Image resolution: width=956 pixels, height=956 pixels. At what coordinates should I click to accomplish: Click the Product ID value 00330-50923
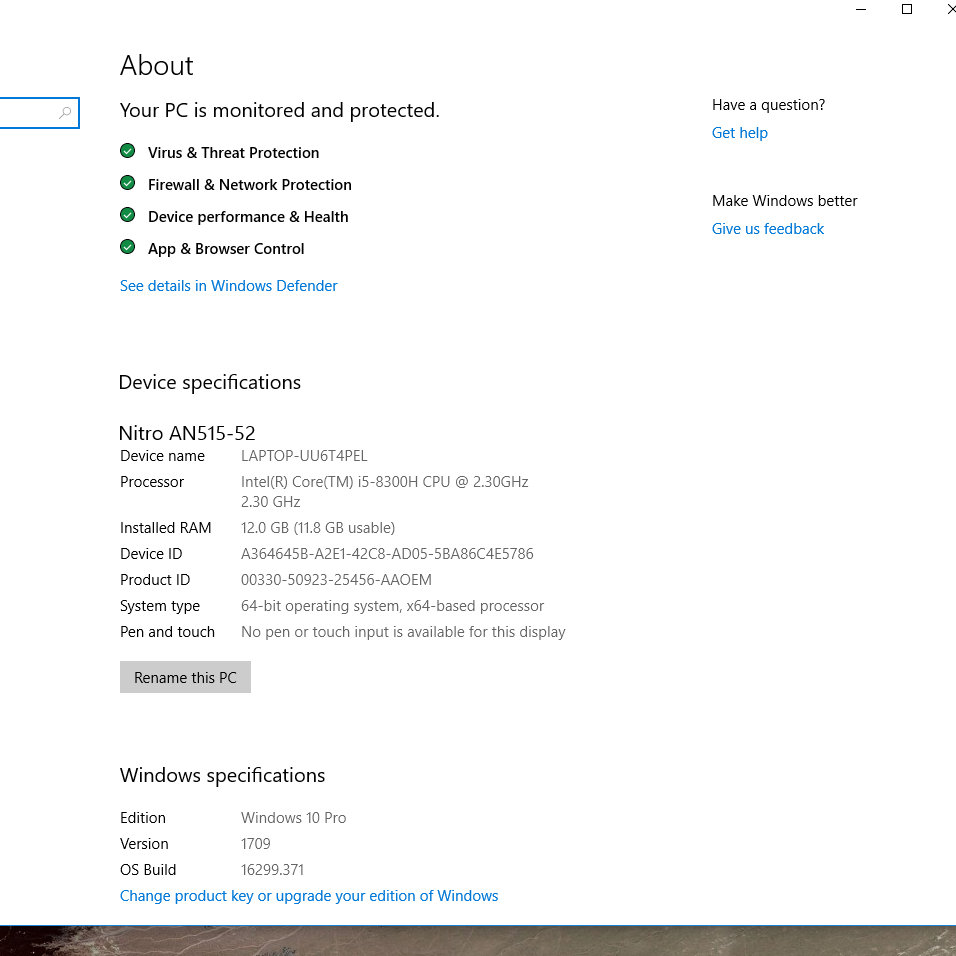(336, 580)
